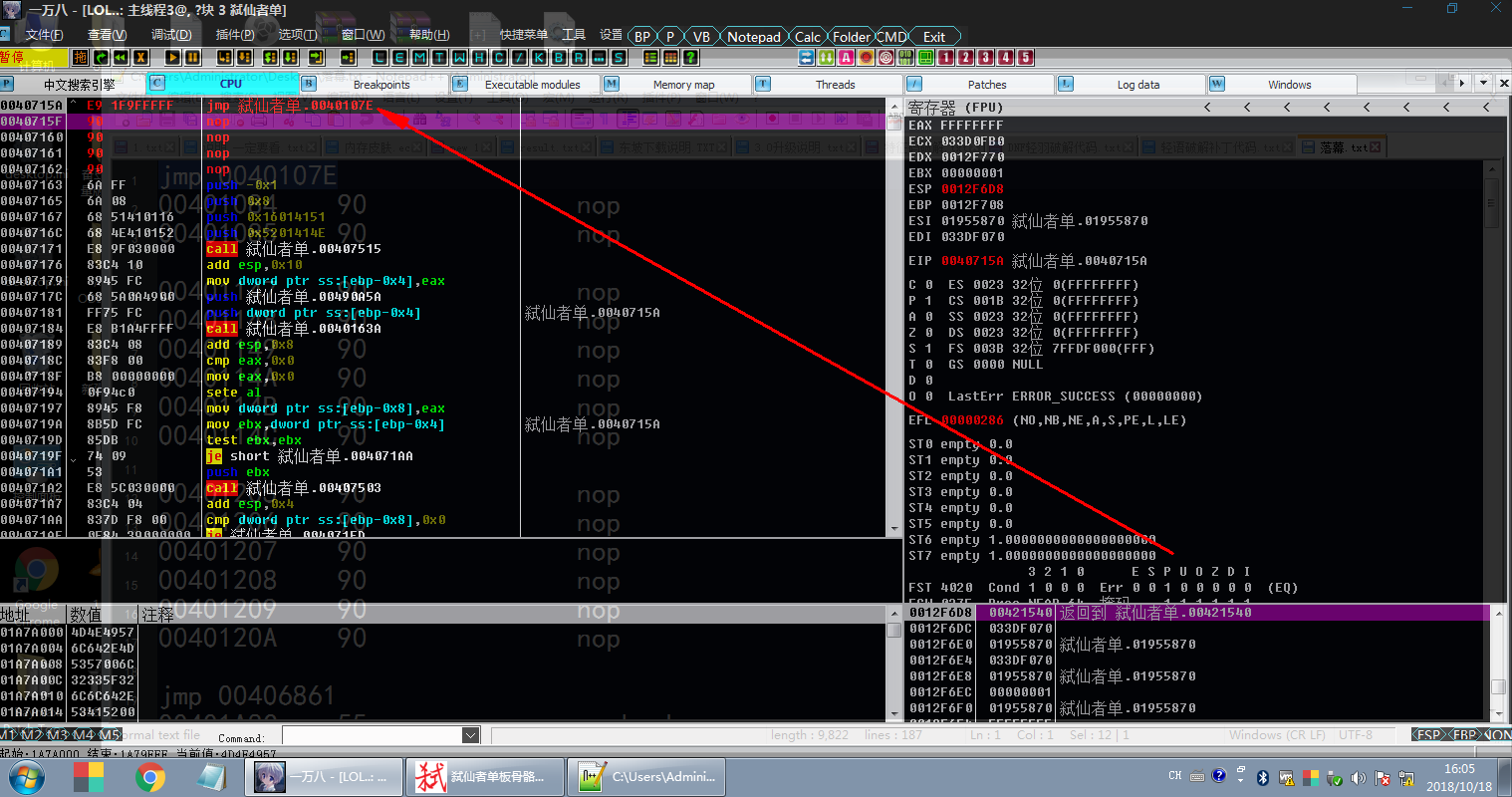Open the 调试(D) menu

point(171,35)
